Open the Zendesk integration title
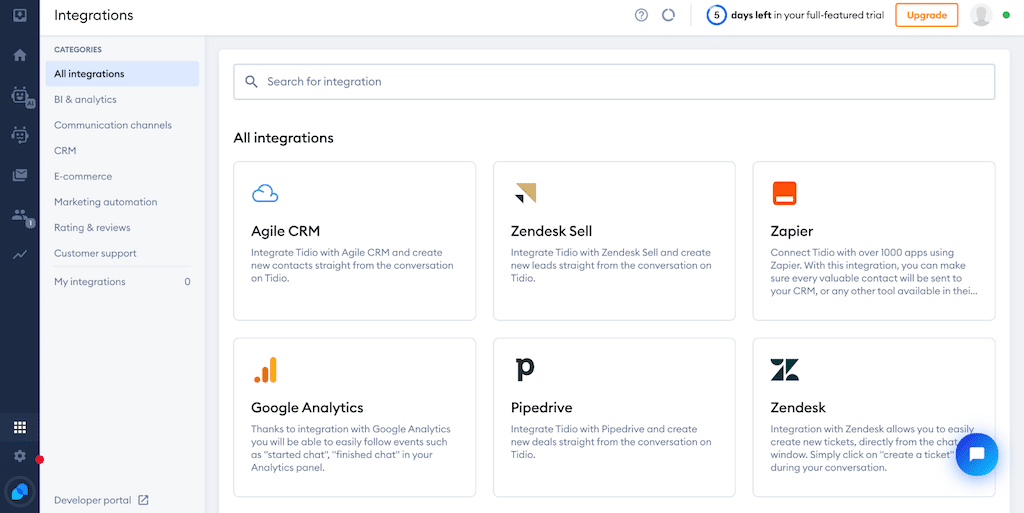 tap(798, 407)
